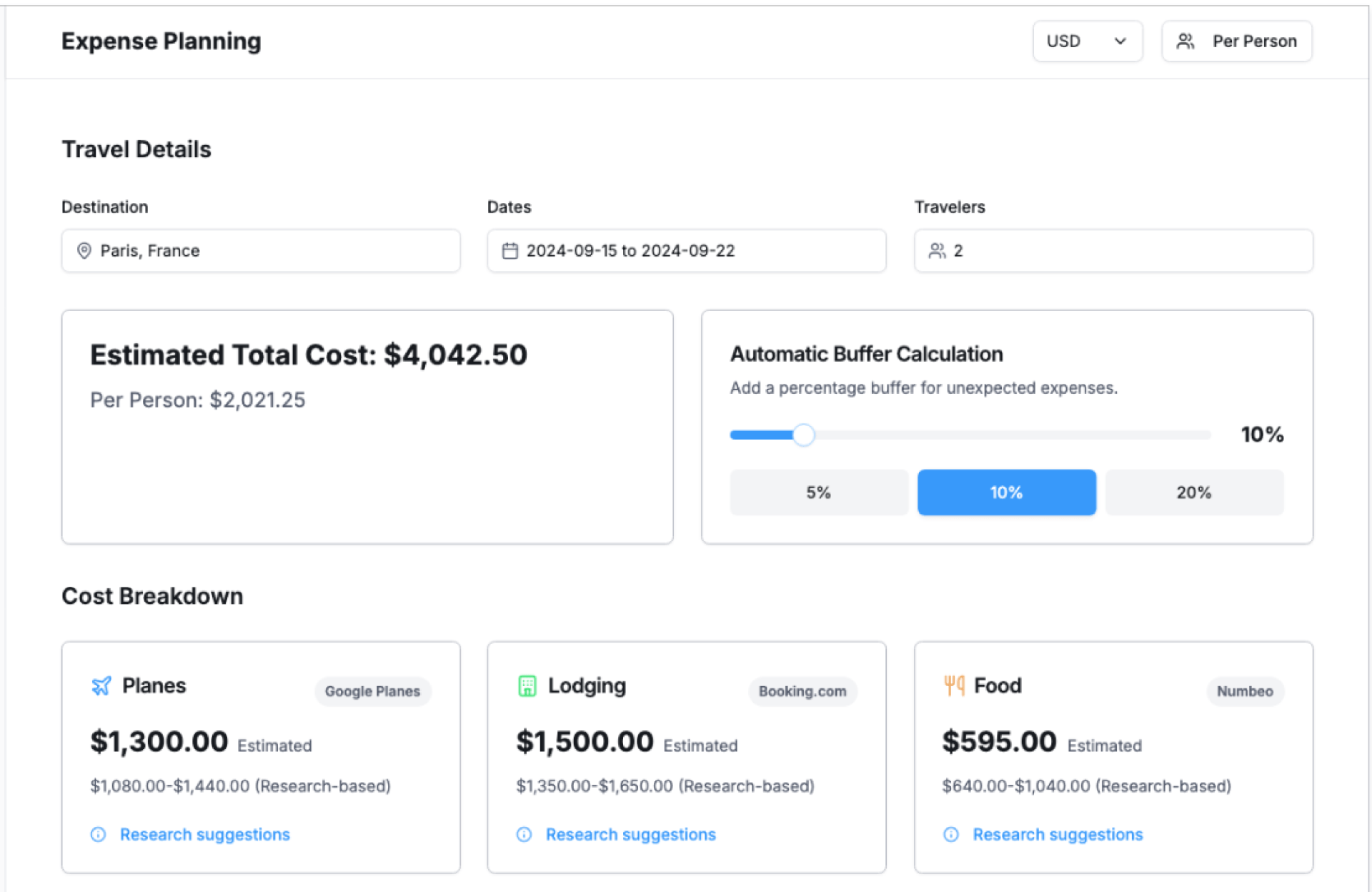Choose the 10% buffer preset

pyautogui.click(x=1006, y=492)
